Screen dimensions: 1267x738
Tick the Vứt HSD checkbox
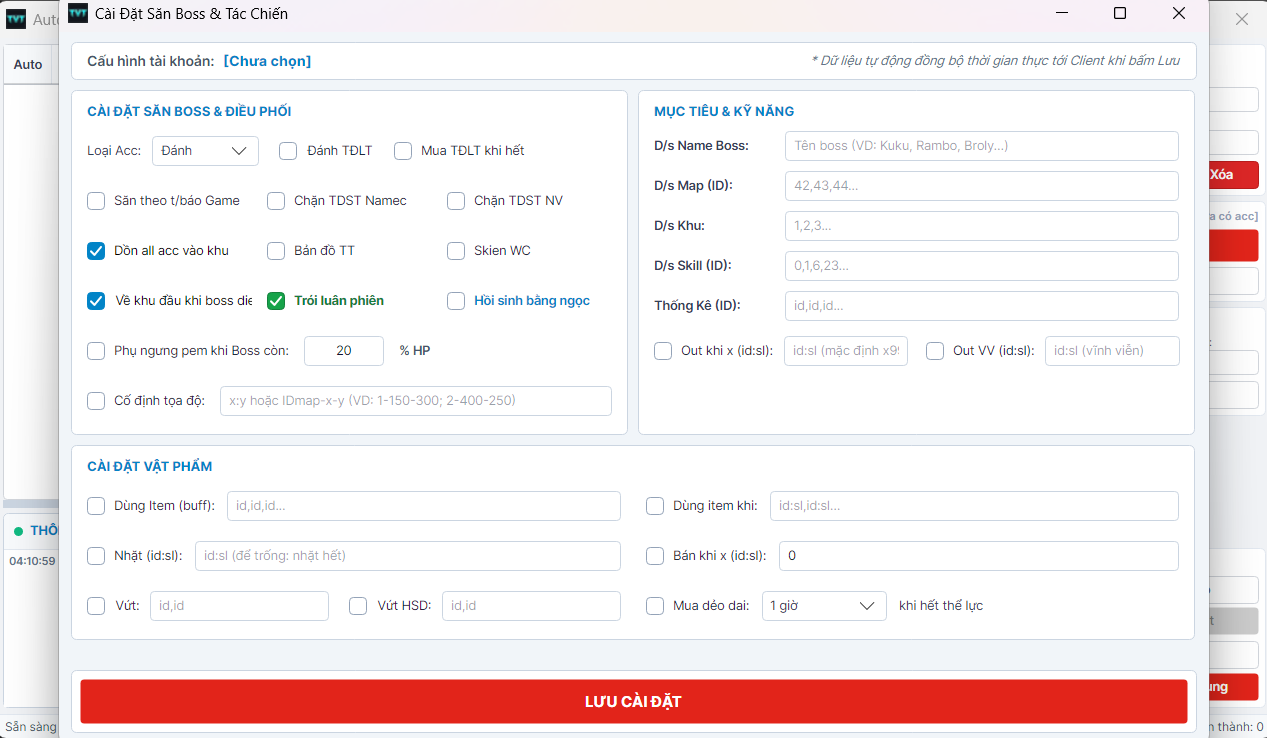tap(358, 606)
